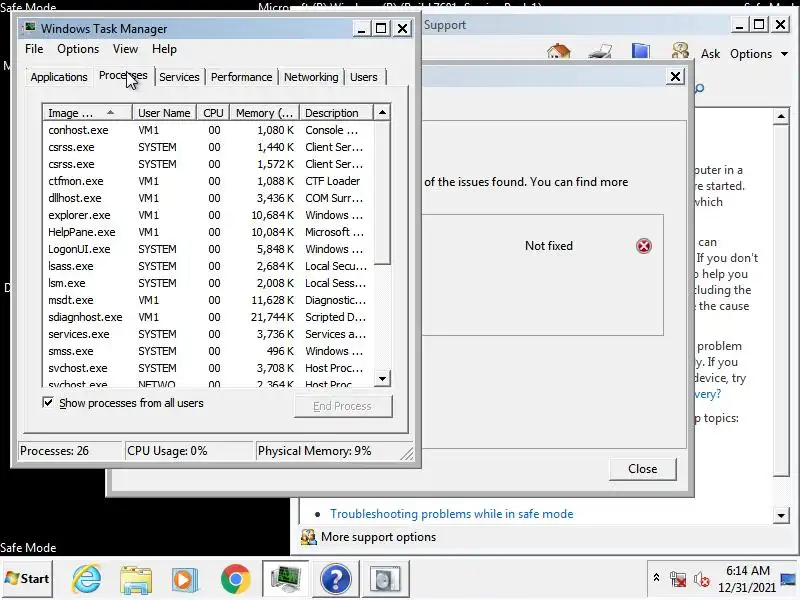The image size is (800, 600).
Task: Click the Task Manager window resize grip
Action: point(407,453)
